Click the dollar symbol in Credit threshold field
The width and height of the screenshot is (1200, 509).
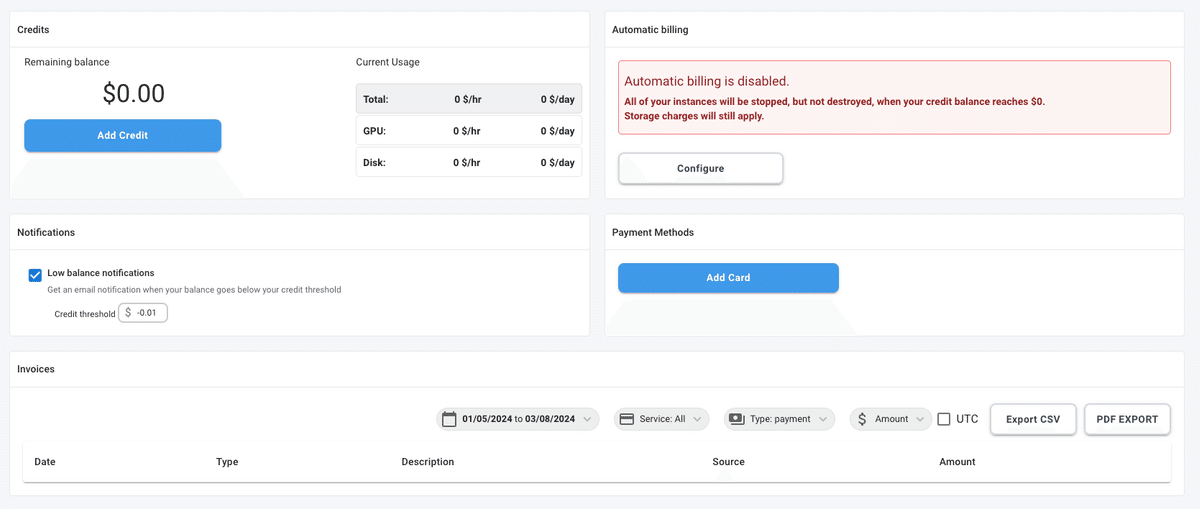(128, 313)
